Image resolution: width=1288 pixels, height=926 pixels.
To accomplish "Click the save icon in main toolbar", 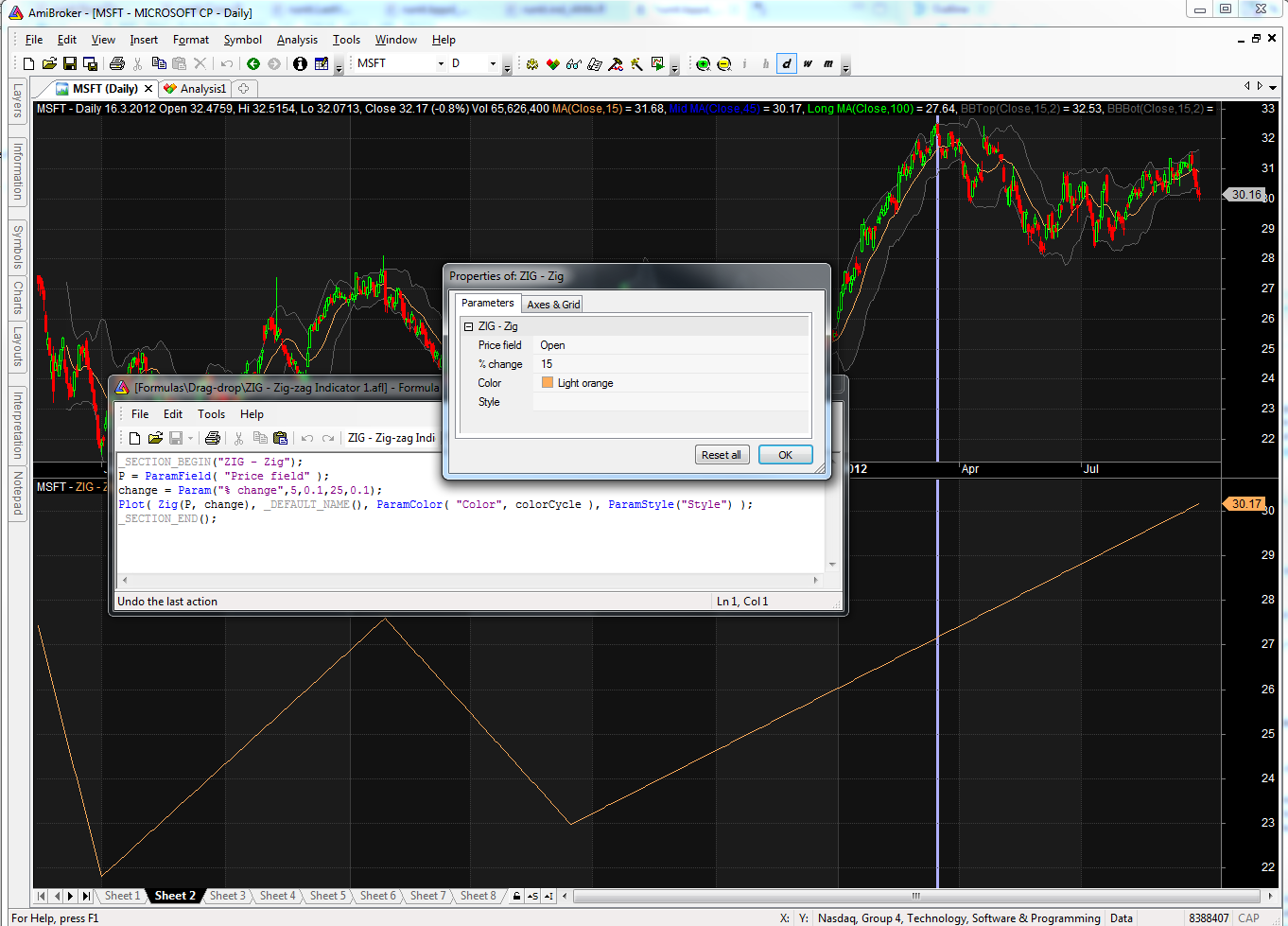I will [x=70, y=64].
